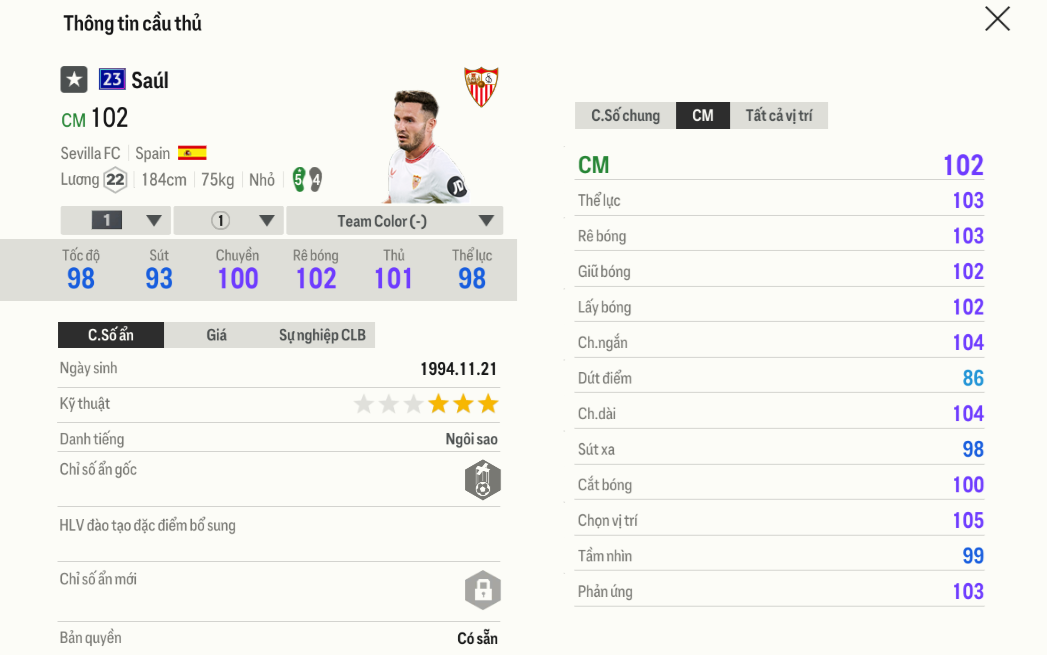Click the favorite star icon beside Saúl
Image resolution: width=1047 pixels, height=655 pixels.
[74, 80]
